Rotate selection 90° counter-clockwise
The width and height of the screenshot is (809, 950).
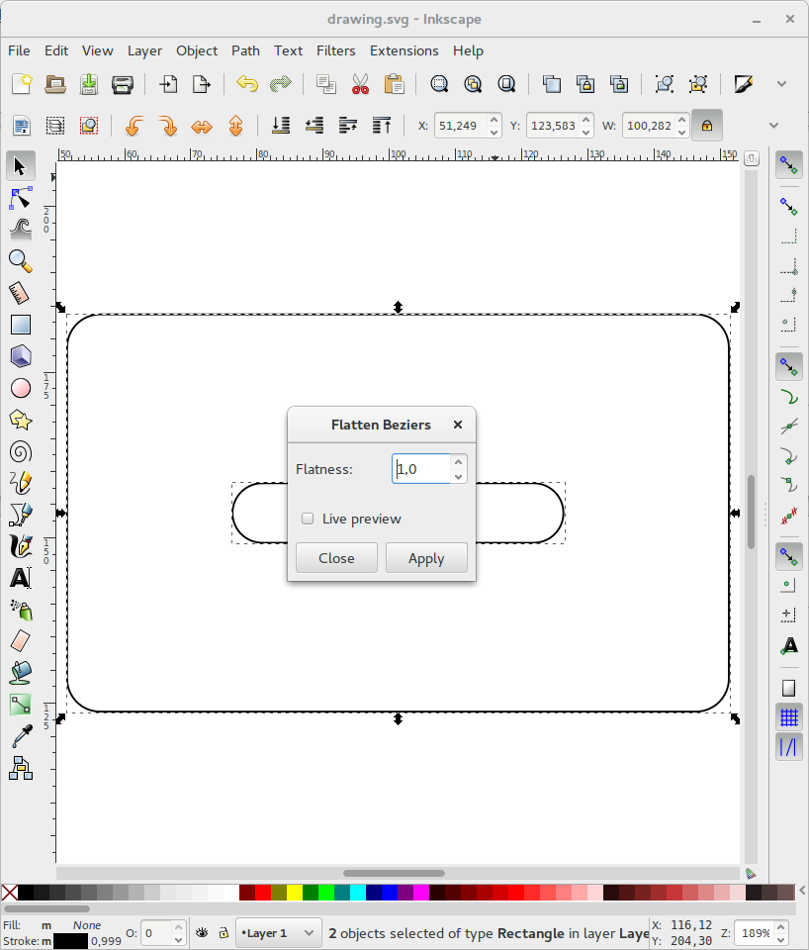pyautogui.click(x=134, y=126)
